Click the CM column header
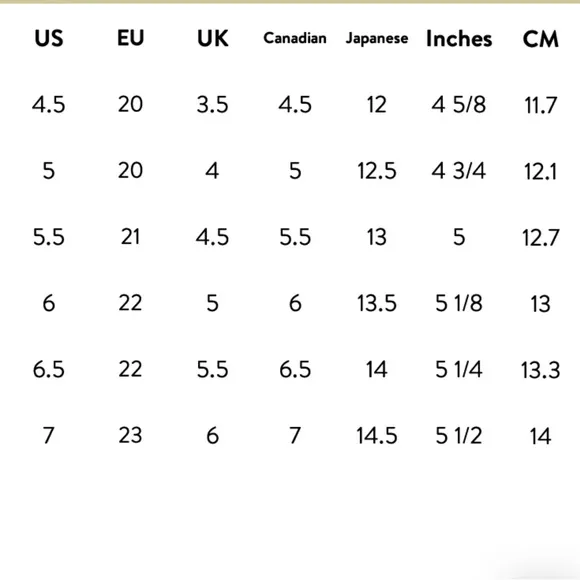This screenshot has height=580, width=580. coord(540,38)
